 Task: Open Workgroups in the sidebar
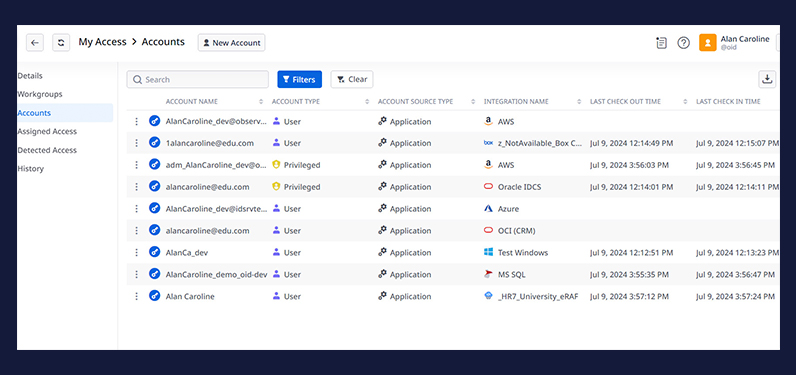[x=40, y=94]
